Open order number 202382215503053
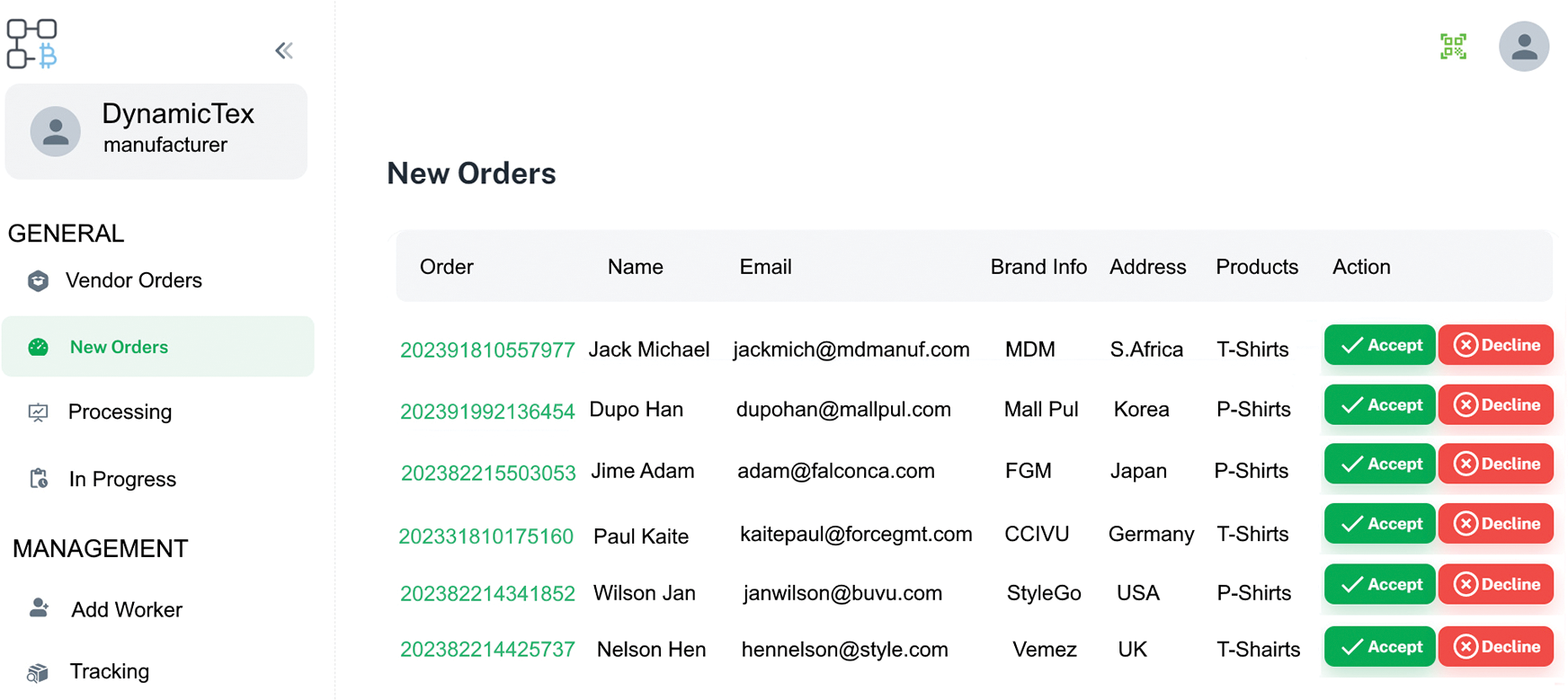This screenshot has width=1568, height=700. point(488,473)
